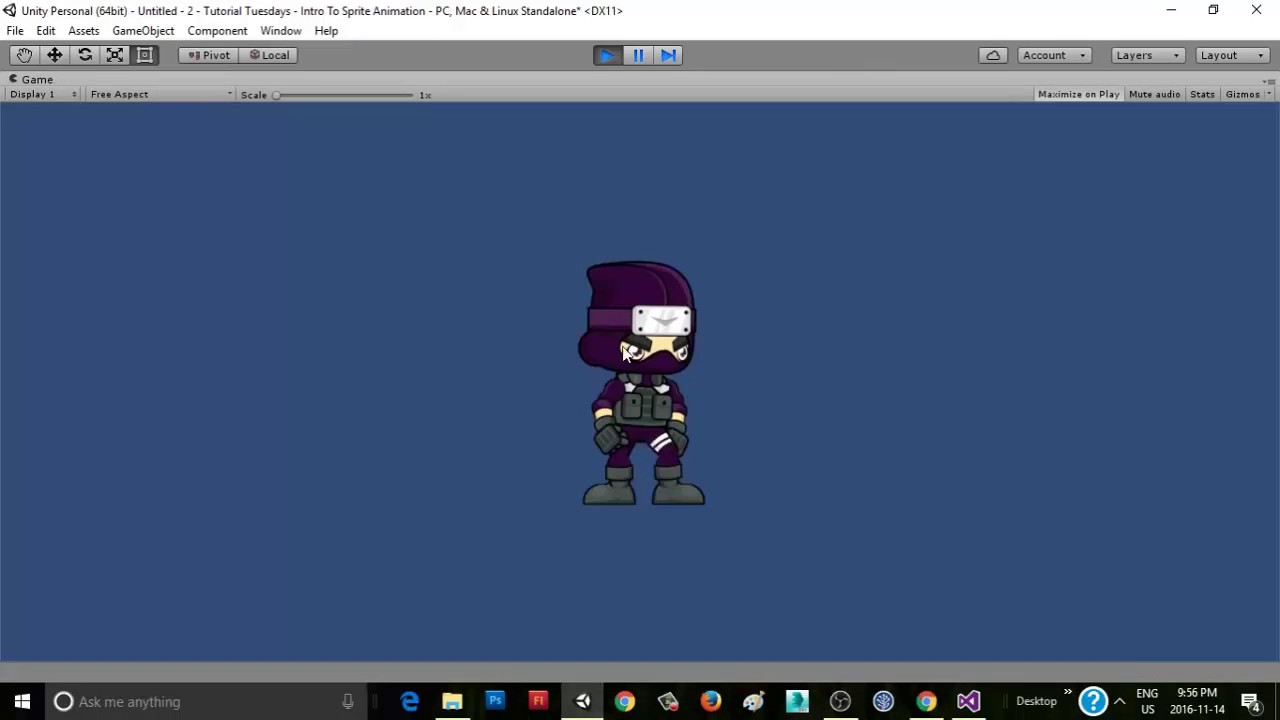This screenshot has height=720, width=1280.
Task: Open the Layout dropdown
Action: 1232,55
